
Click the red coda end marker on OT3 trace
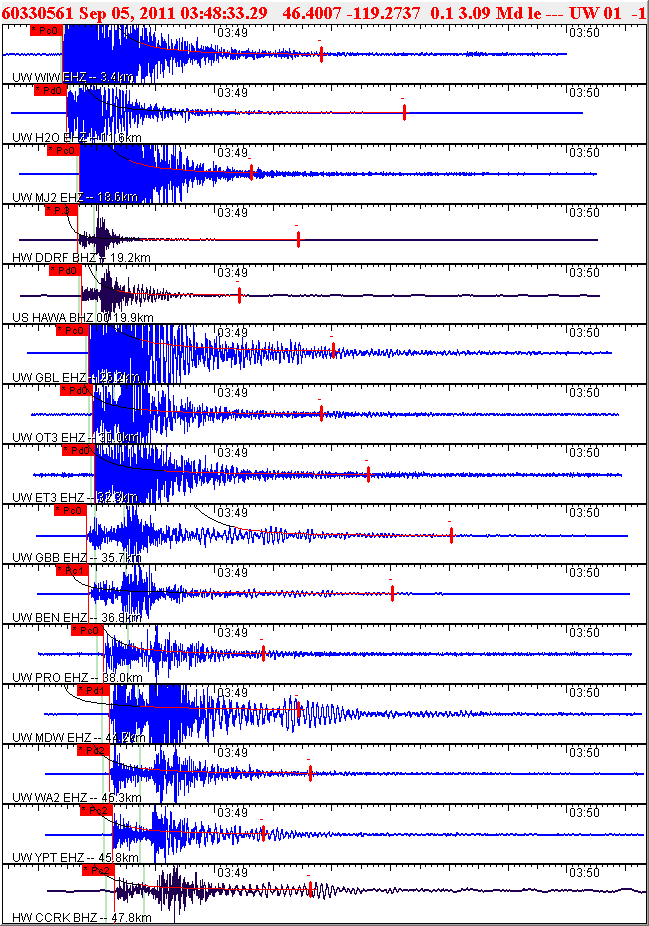point(321,413)
